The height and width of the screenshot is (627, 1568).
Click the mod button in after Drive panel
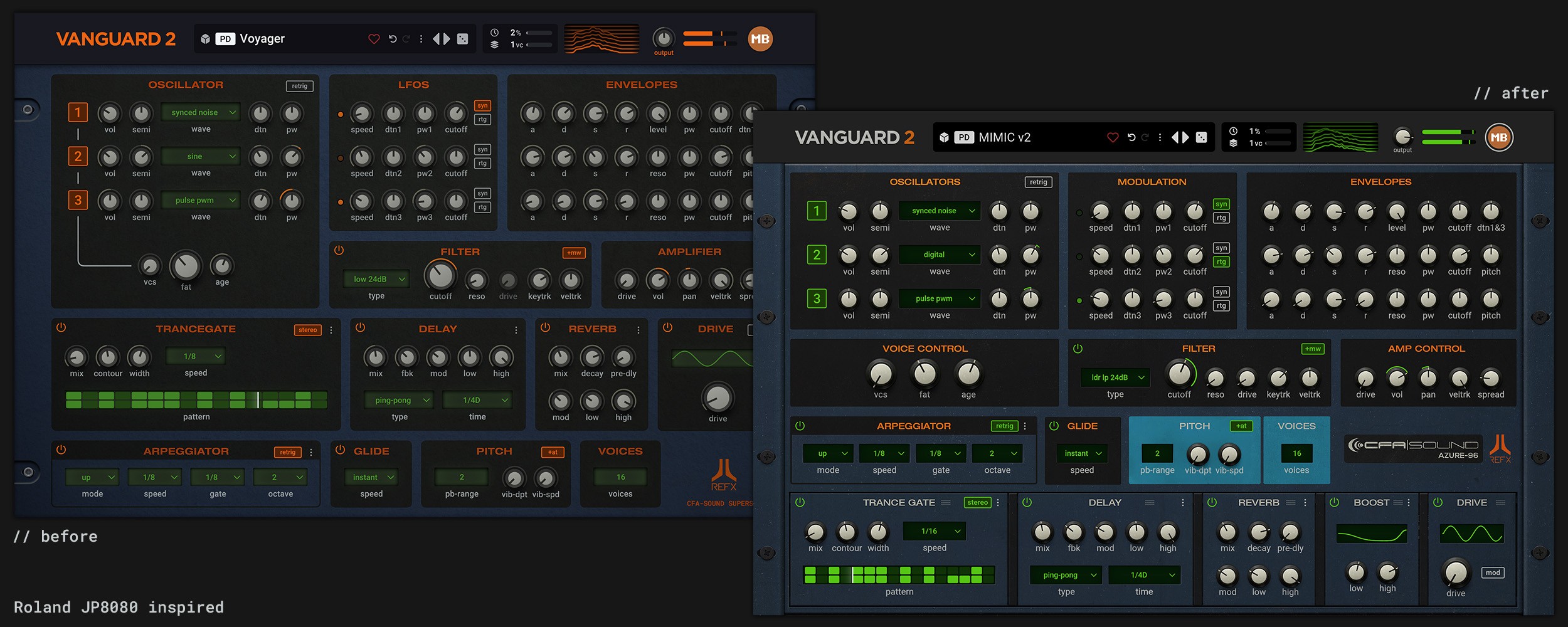(x=1493, y=572)
